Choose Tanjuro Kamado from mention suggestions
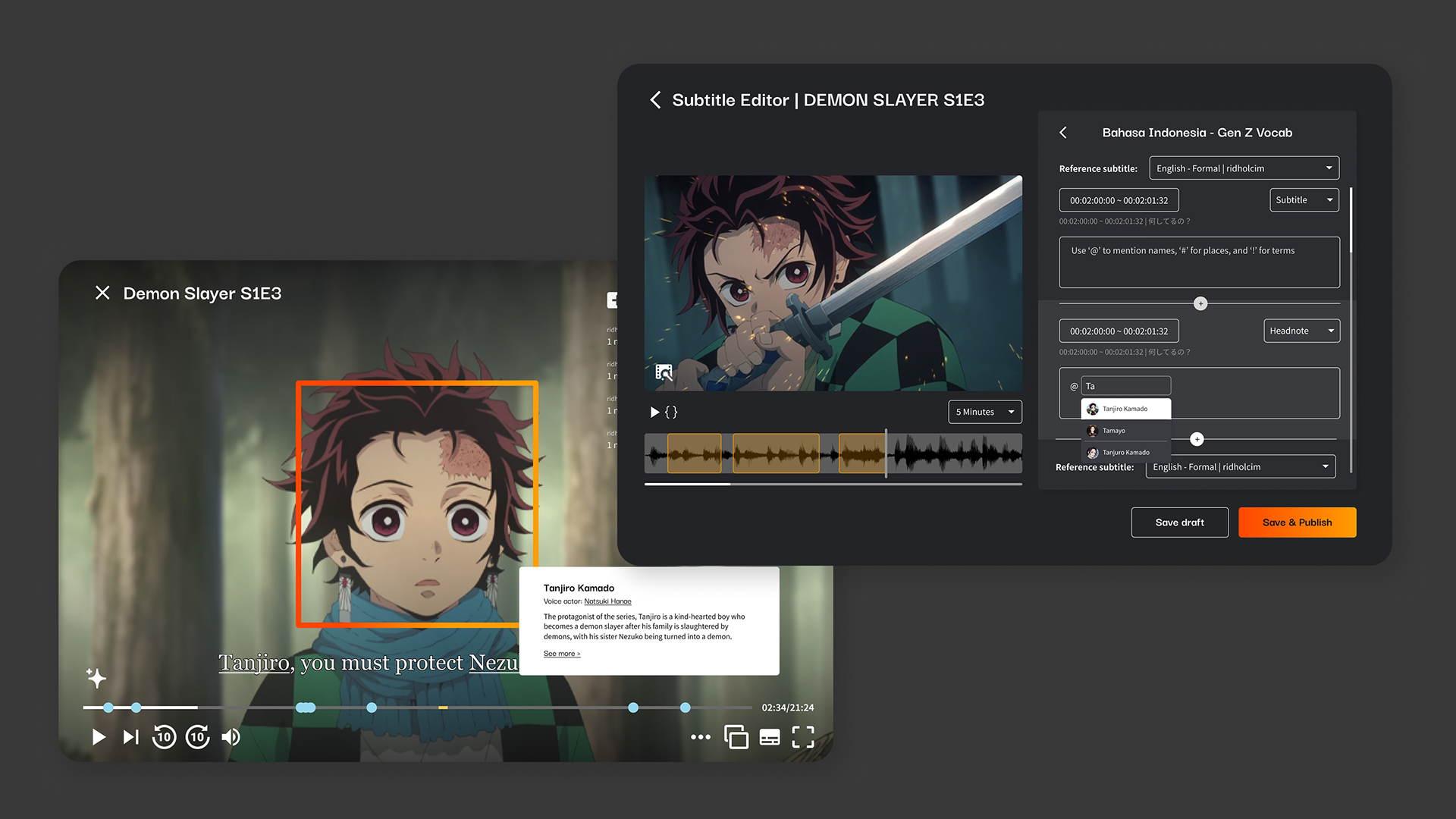The width and height of the screenshot is (1456, 819). tap(1125, 452)
